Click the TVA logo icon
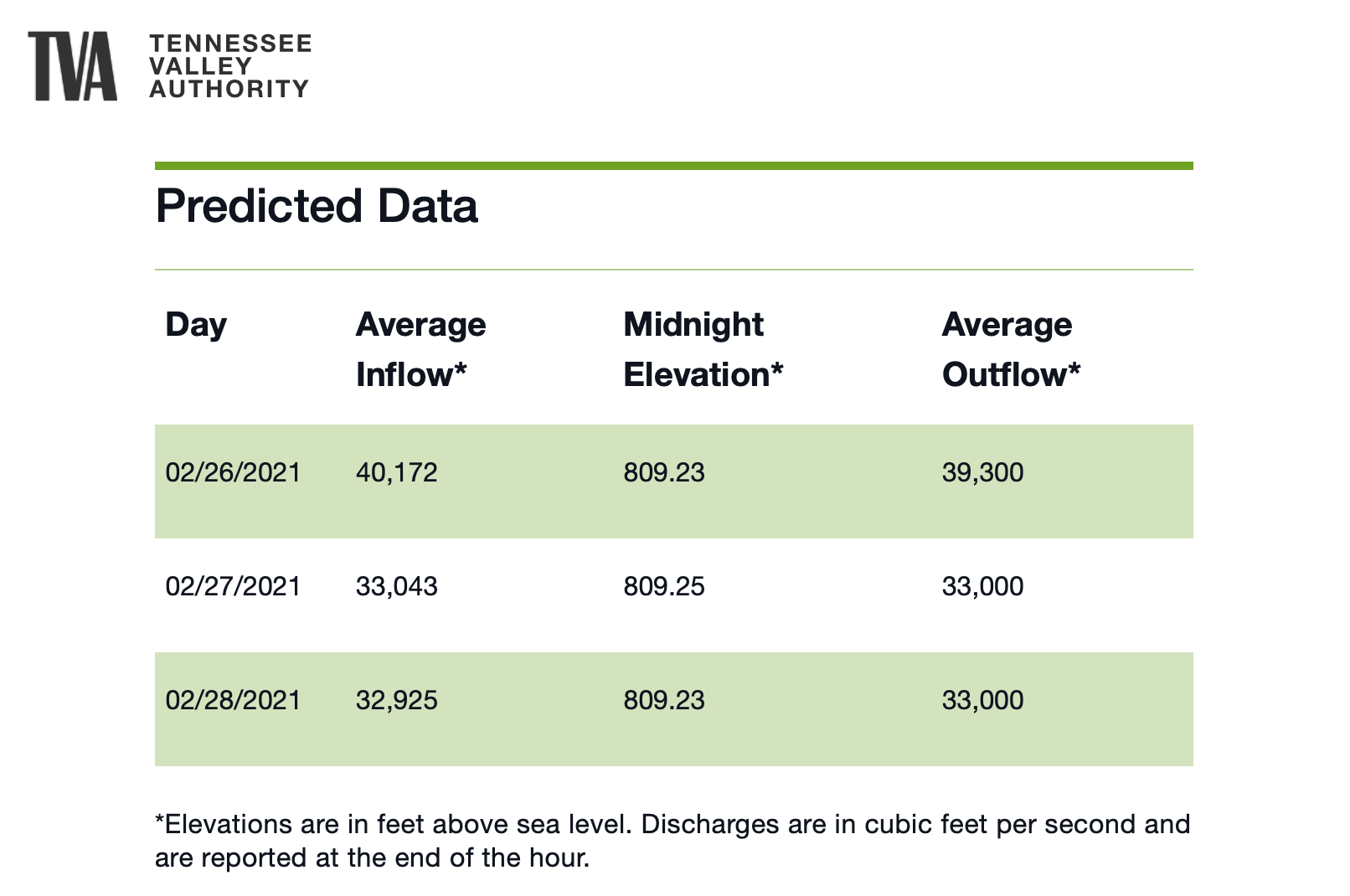Image resolution: width=1350 pixels, height=896 pixels. point(72,66)
